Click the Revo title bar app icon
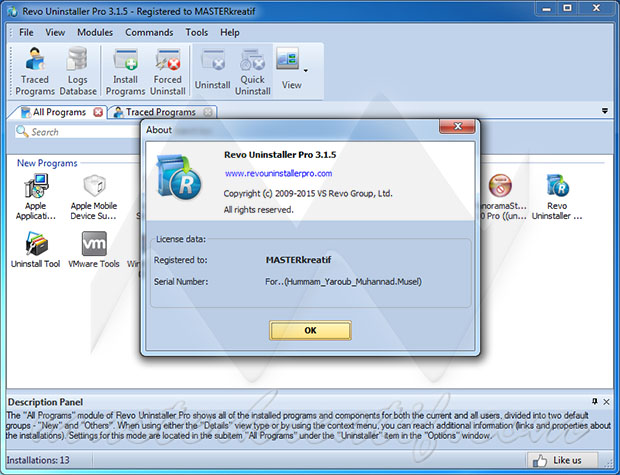The image size is (620, 475). click(13, 11)
